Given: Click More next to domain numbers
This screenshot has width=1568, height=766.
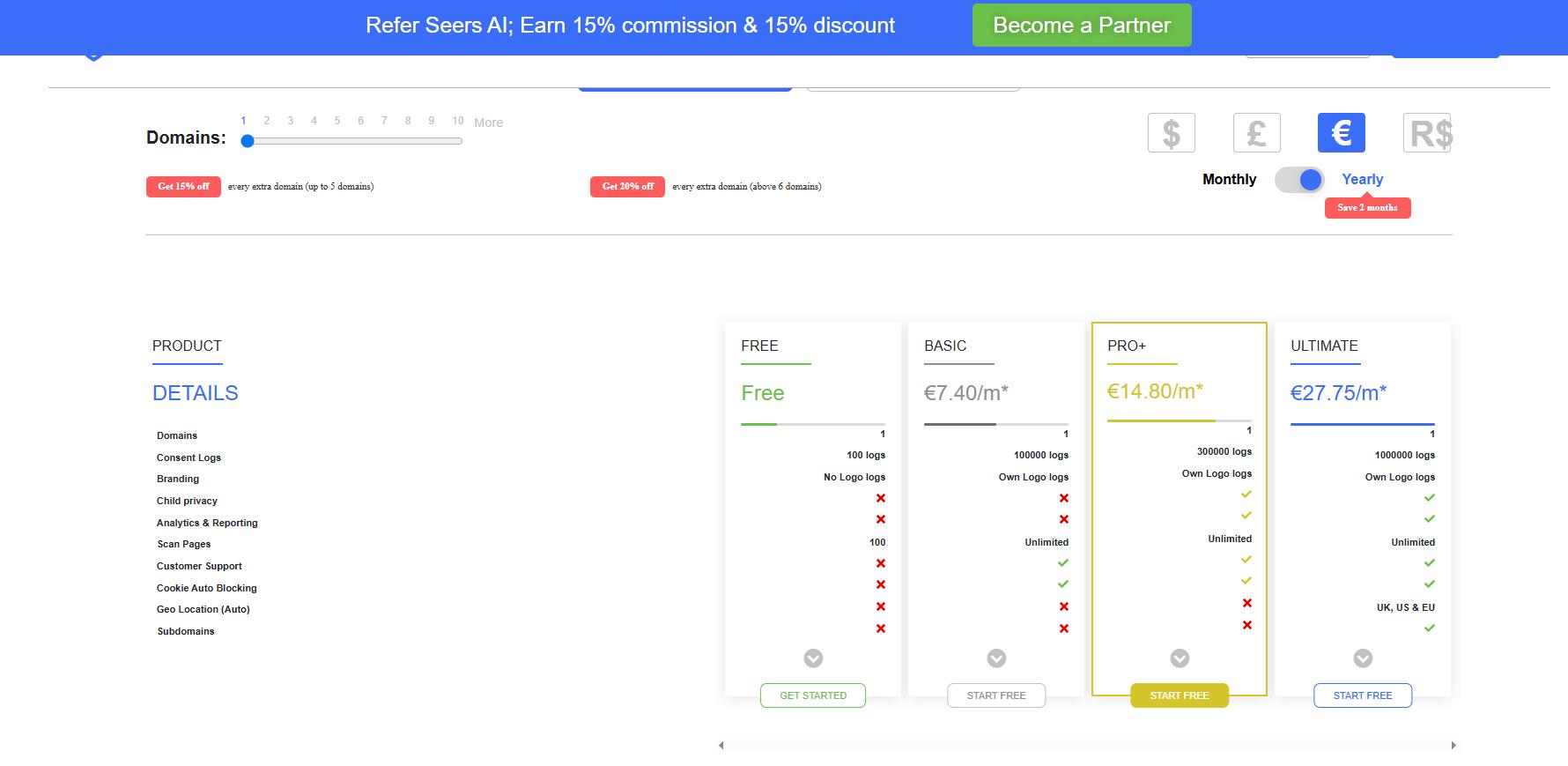Looking at the screenshot, I should tap(489, 123).
